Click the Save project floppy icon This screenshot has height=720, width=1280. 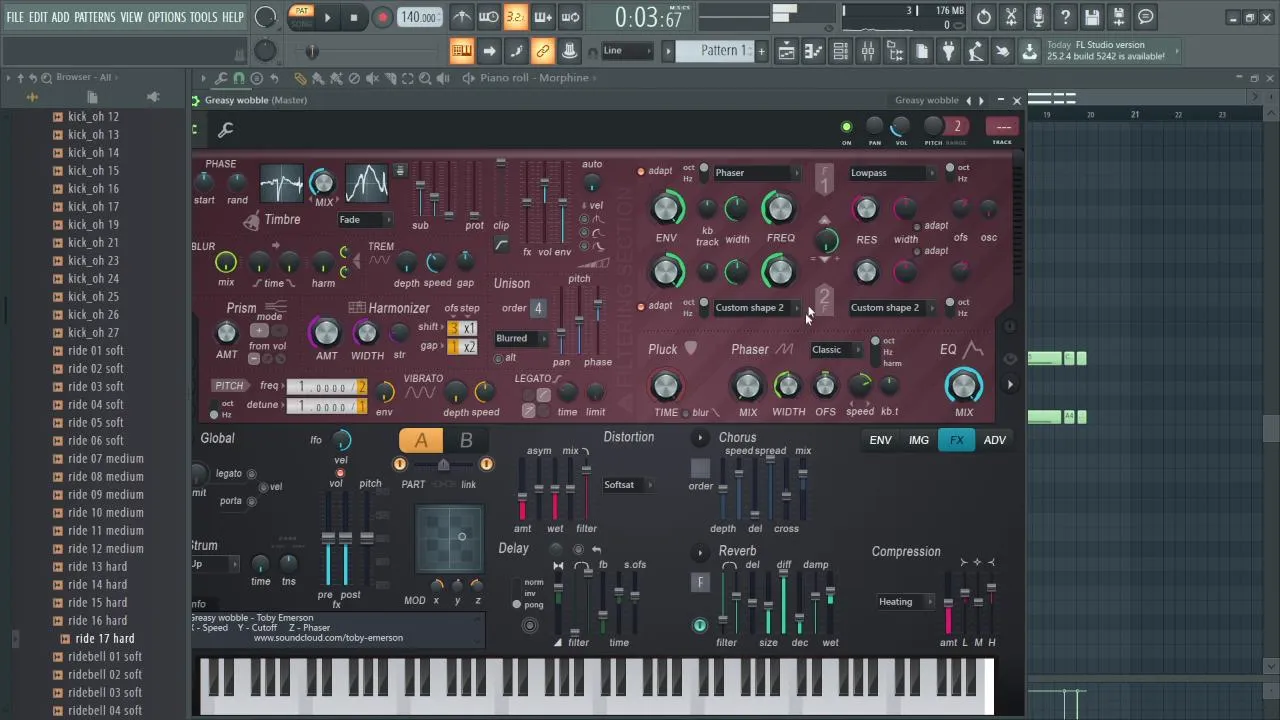tap(1092, 17)
